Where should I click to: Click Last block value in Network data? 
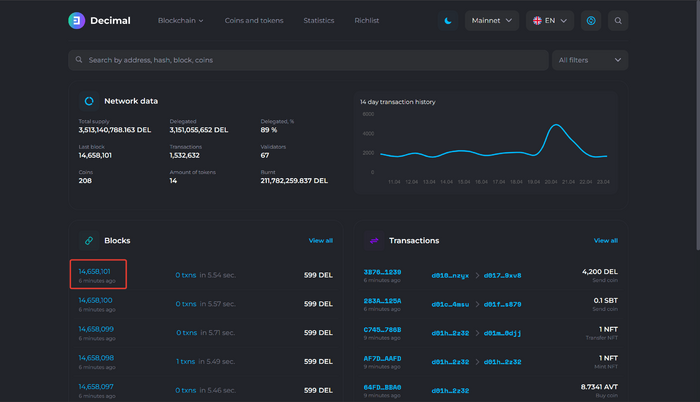pyautogui.click(x=95, y=155)
